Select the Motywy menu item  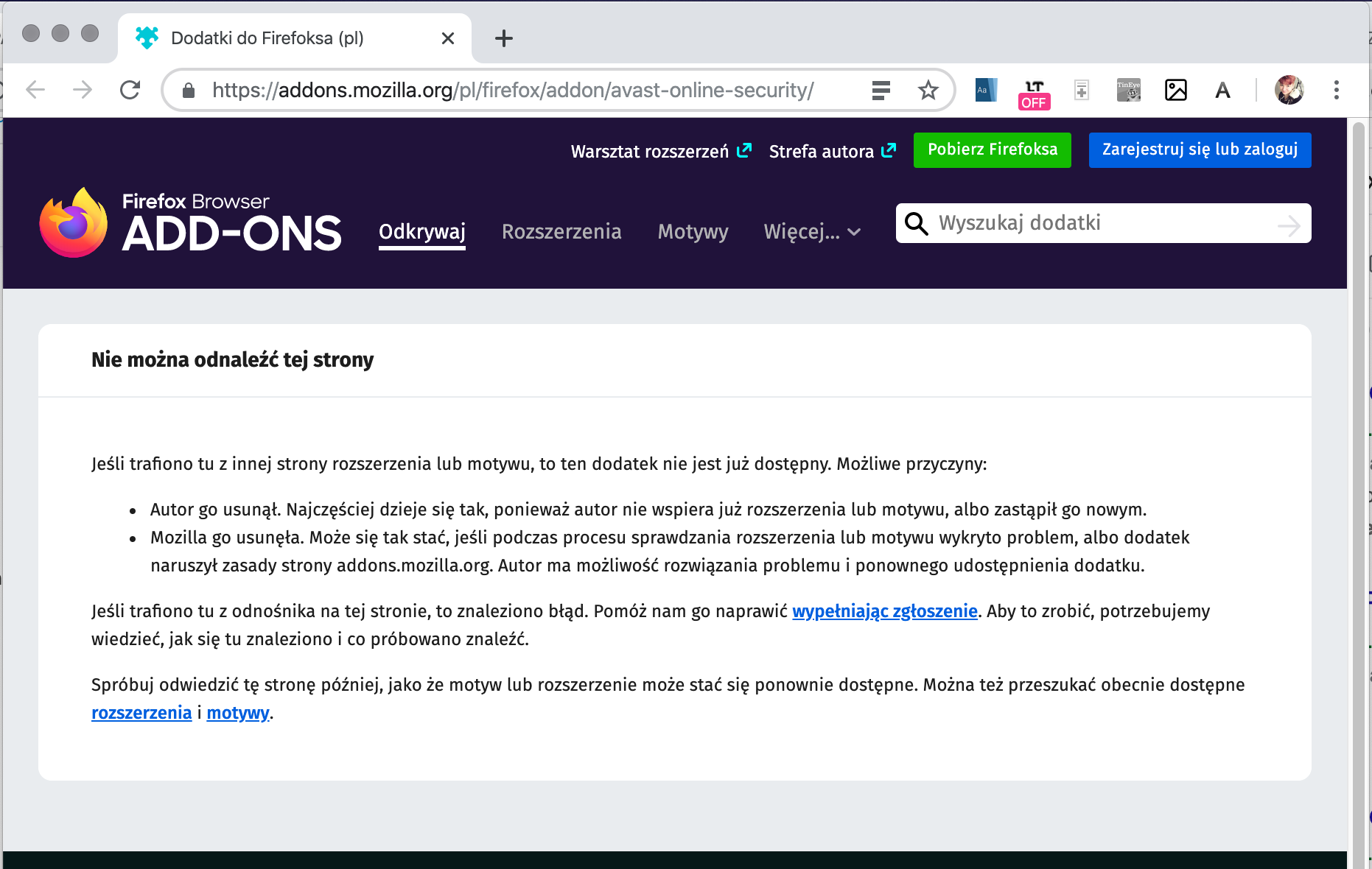tap(692, 232)
